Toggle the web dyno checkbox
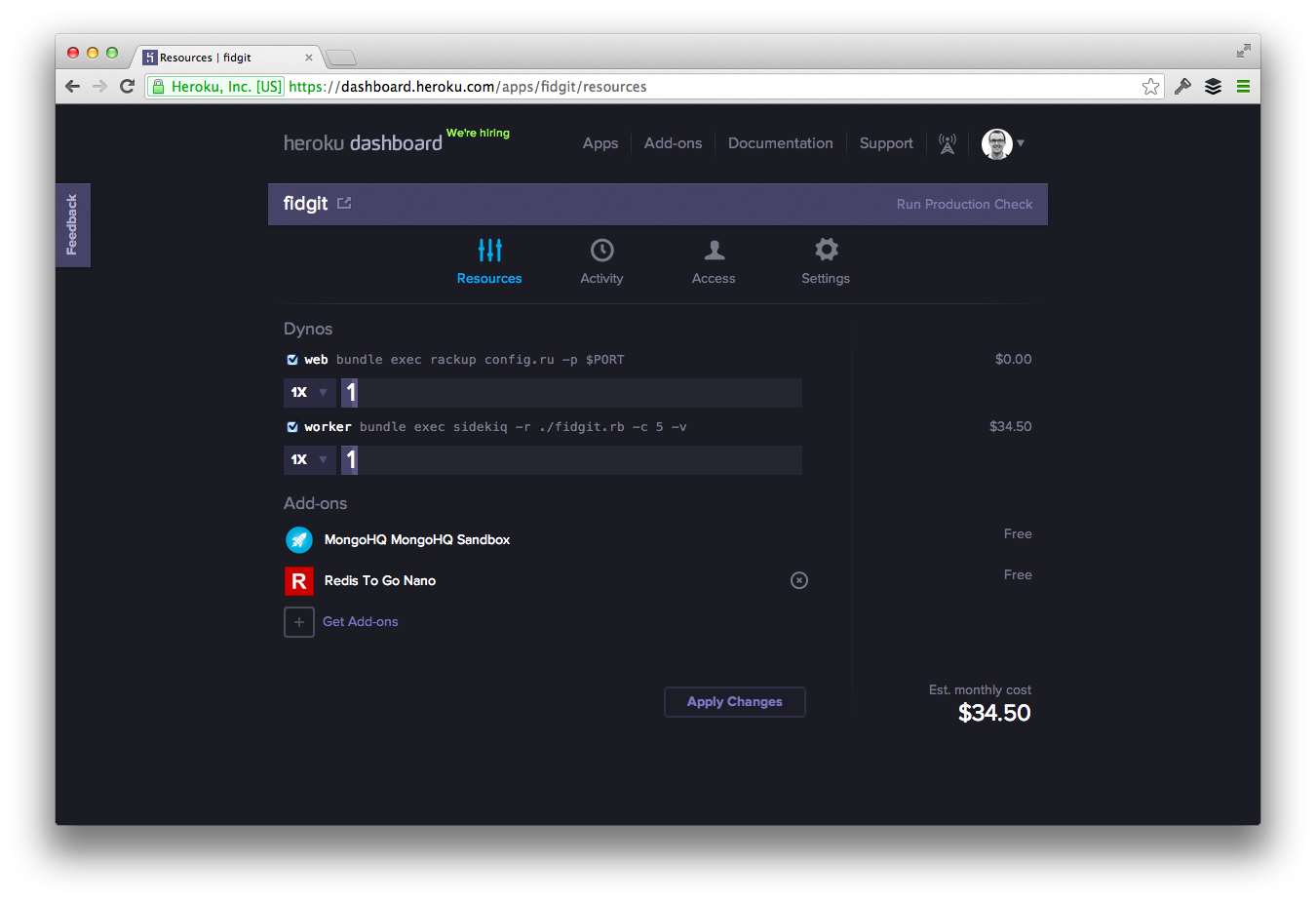Image resolution: width=1316 pixels, height=902 pixels. (292, 360)
